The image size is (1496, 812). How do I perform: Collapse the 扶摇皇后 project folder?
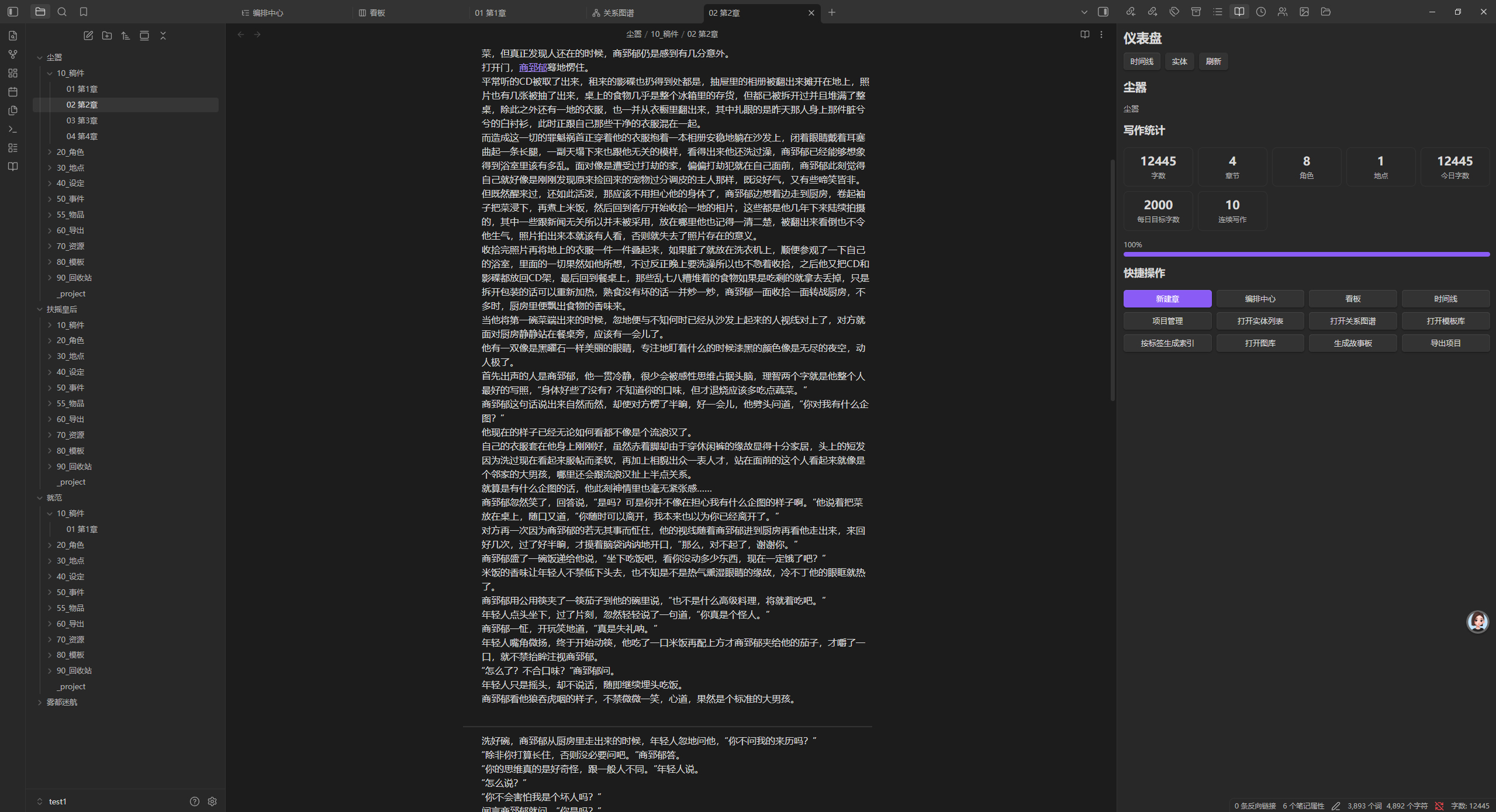click(x=61, y=309)
